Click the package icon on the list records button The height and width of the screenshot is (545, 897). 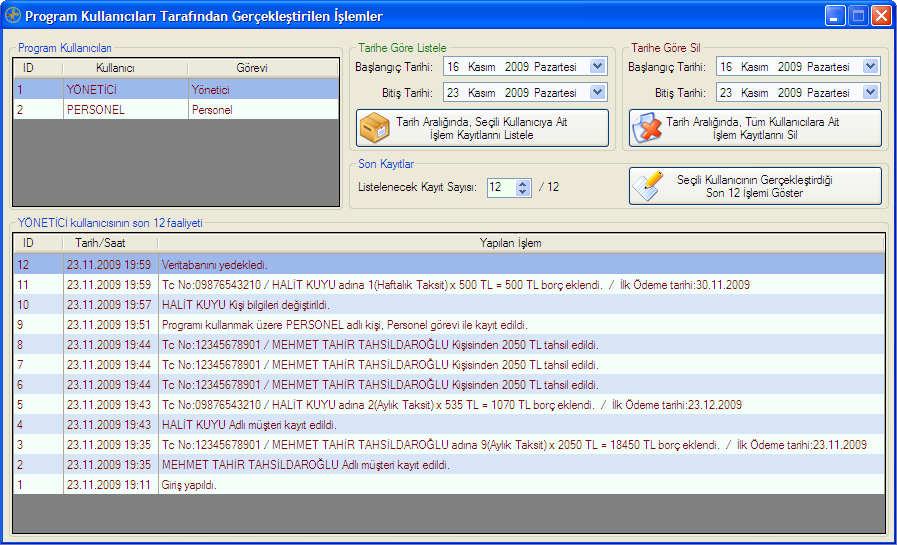coord(375,128)
